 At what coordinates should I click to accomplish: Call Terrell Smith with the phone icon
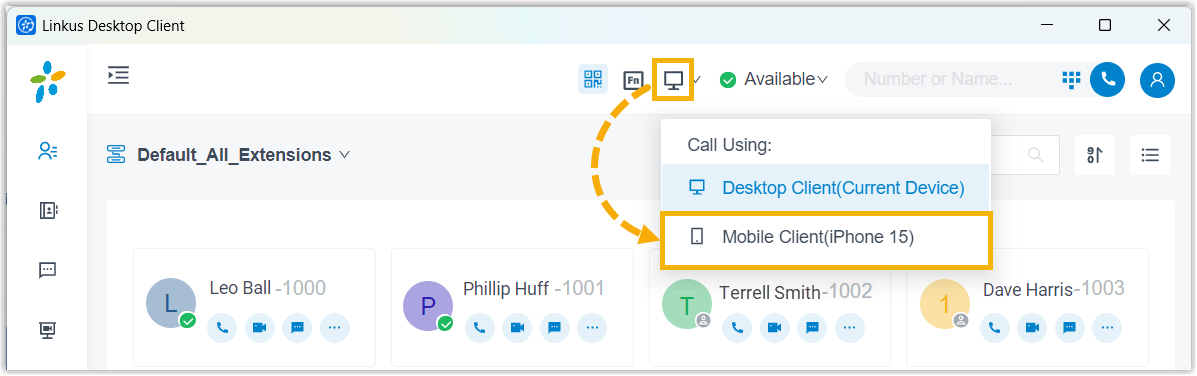[737, 328]
